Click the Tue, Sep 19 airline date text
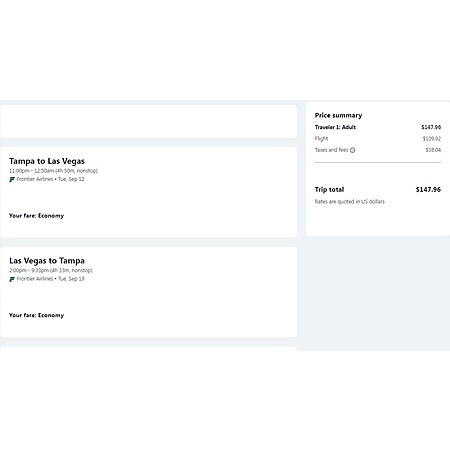This screenshot has width=450, height=450. click(x=71, y=279)
